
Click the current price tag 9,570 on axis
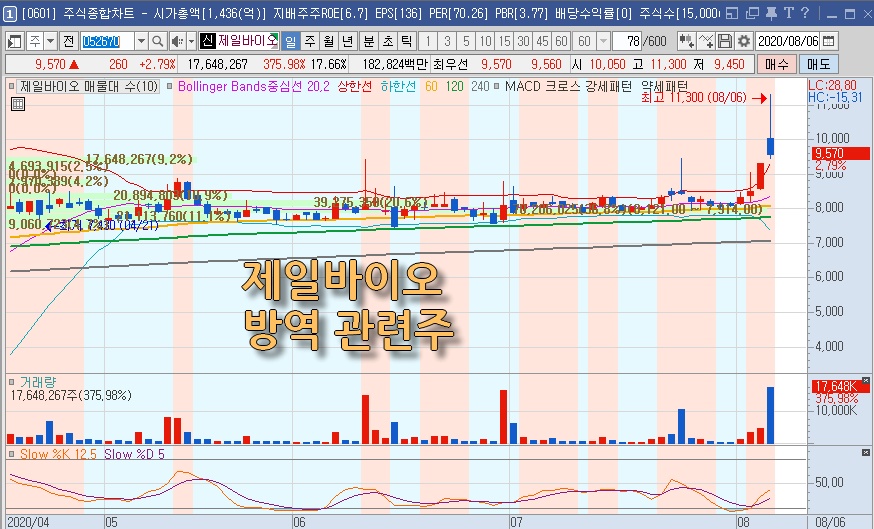coord(841,153)
